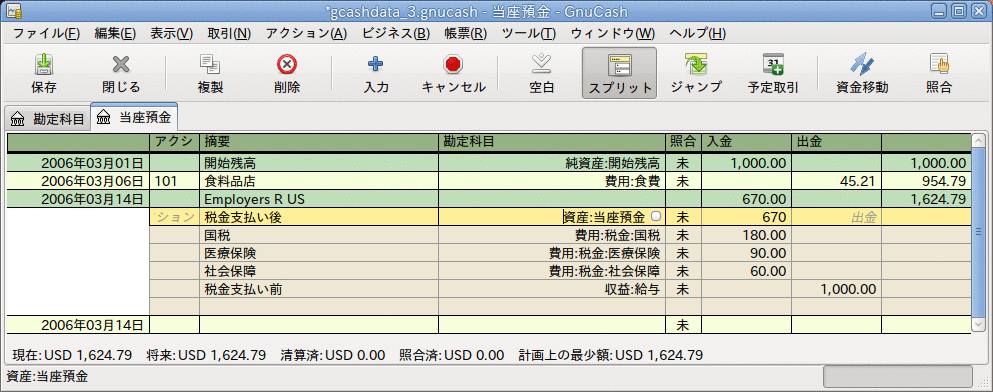
Task: Open the アクション(A) menu
Action: (307, 34)
